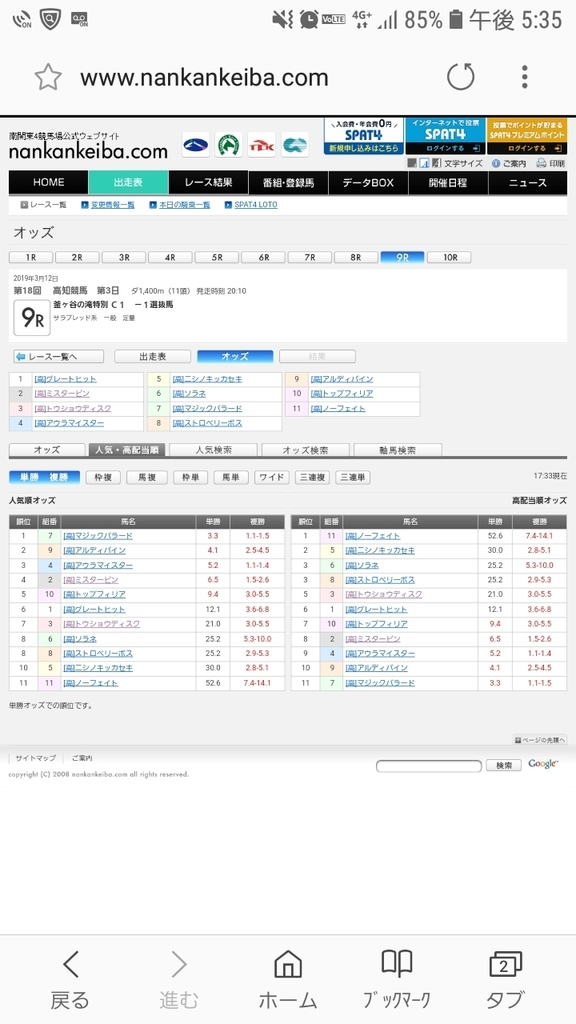The height and width of the screenshot is (1024, 576).
Task: Click the teal Kawasaki racecourse logo
Action: coord(295,145)
